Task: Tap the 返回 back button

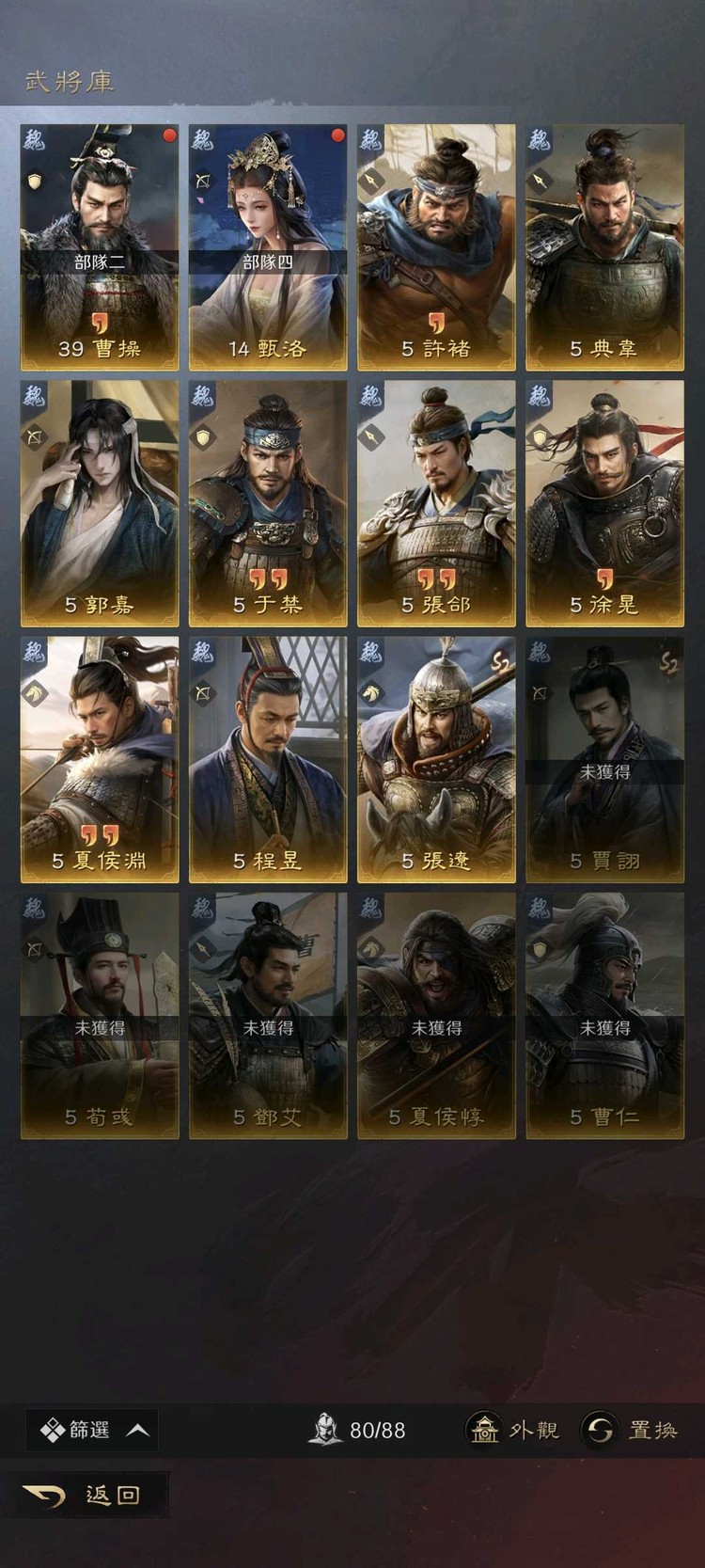Action: click(x=85, y=1495)
